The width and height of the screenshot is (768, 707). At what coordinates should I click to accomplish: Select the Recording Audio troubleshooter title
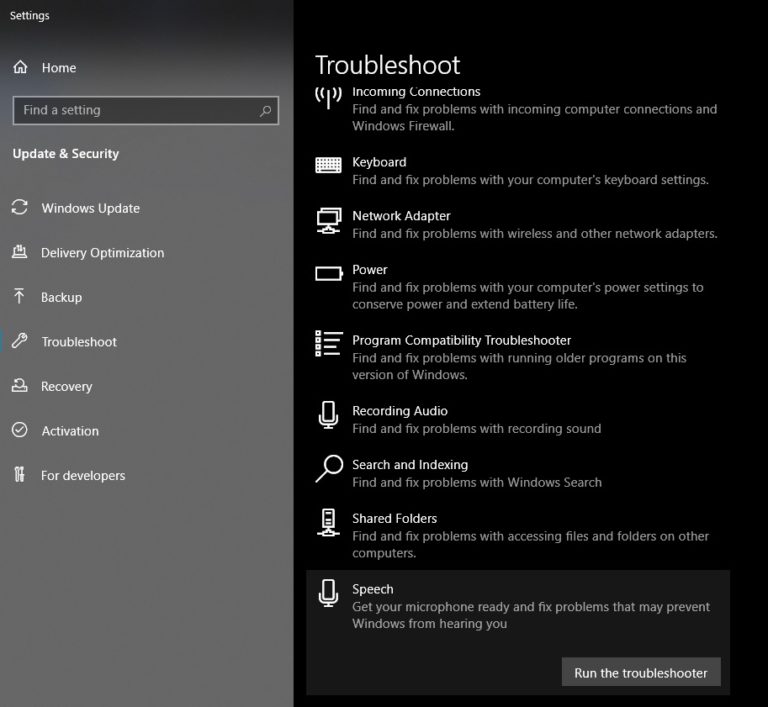[400, 411]
